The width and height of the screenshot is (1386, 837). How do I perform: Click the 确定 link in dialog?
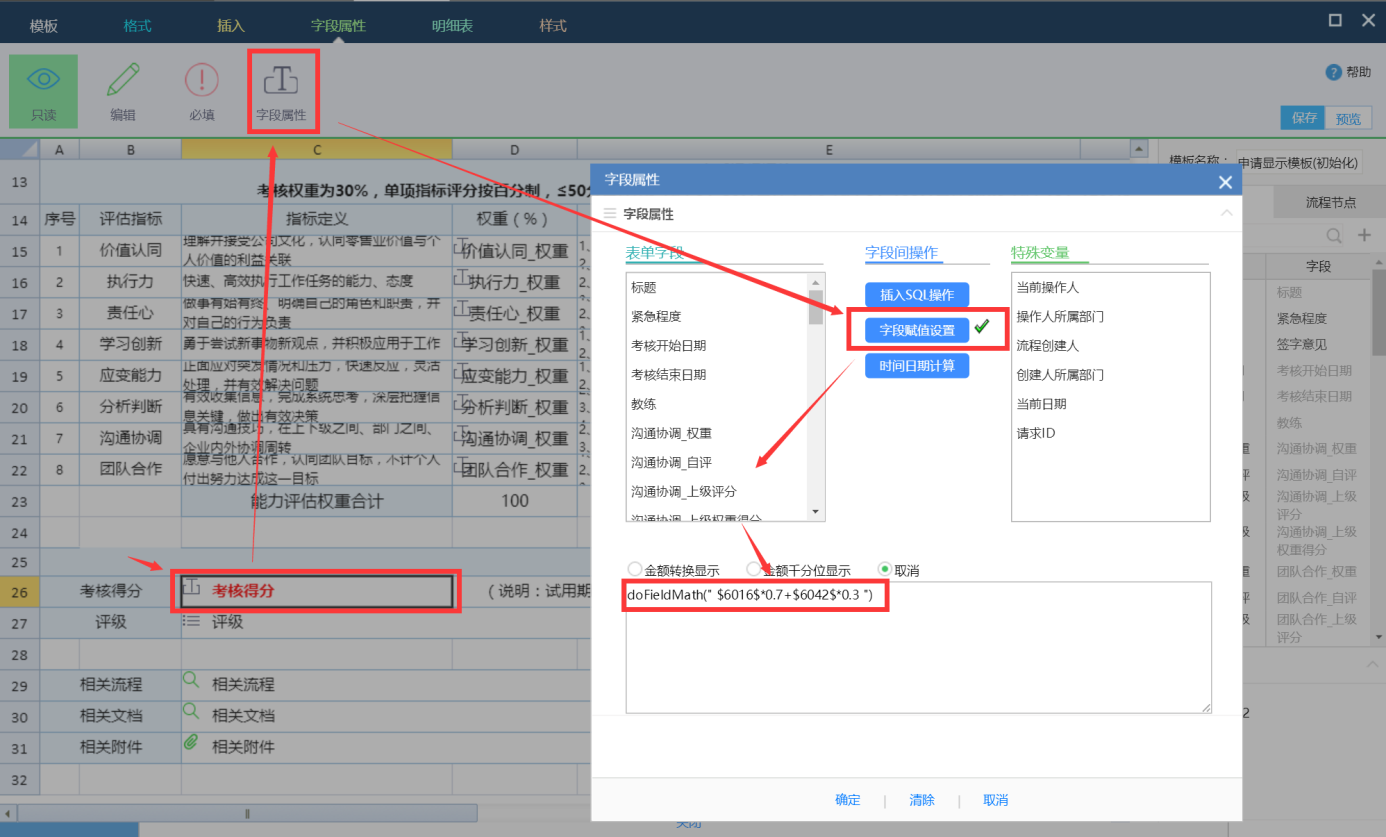point(848,800)
